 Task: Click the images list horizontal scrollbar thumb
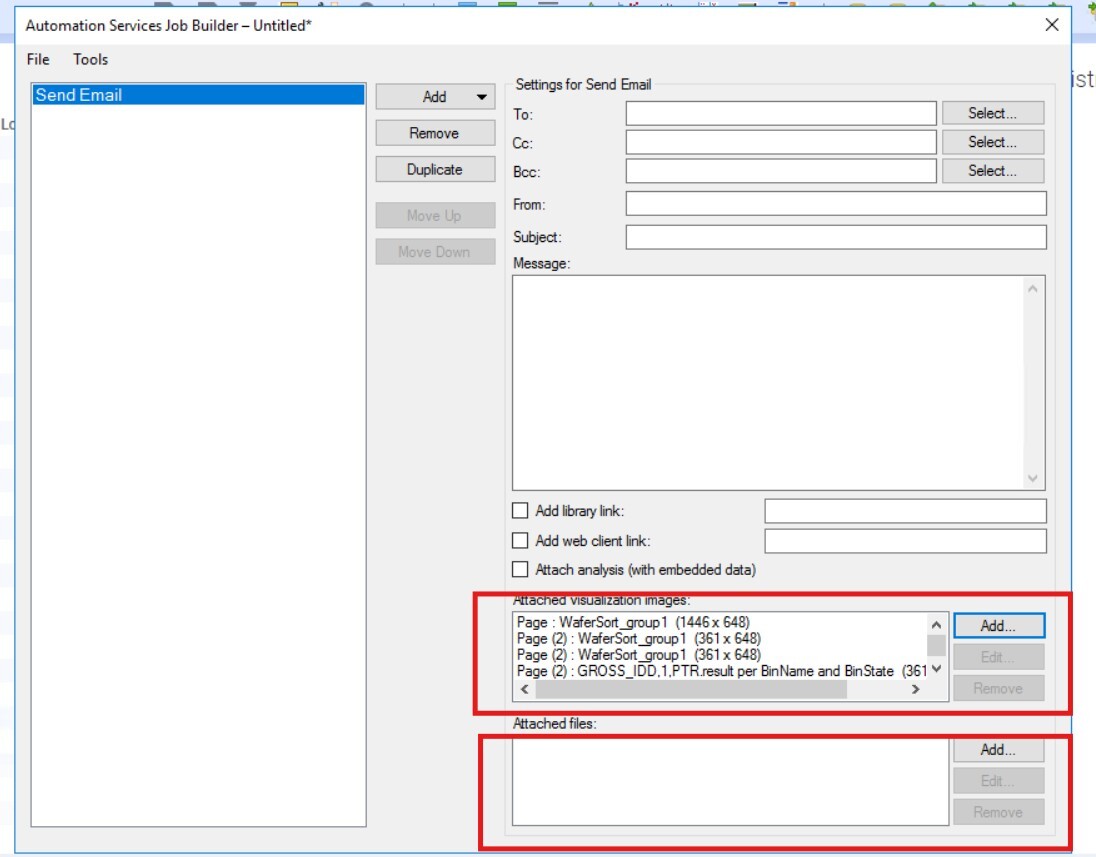pos(691,689)
